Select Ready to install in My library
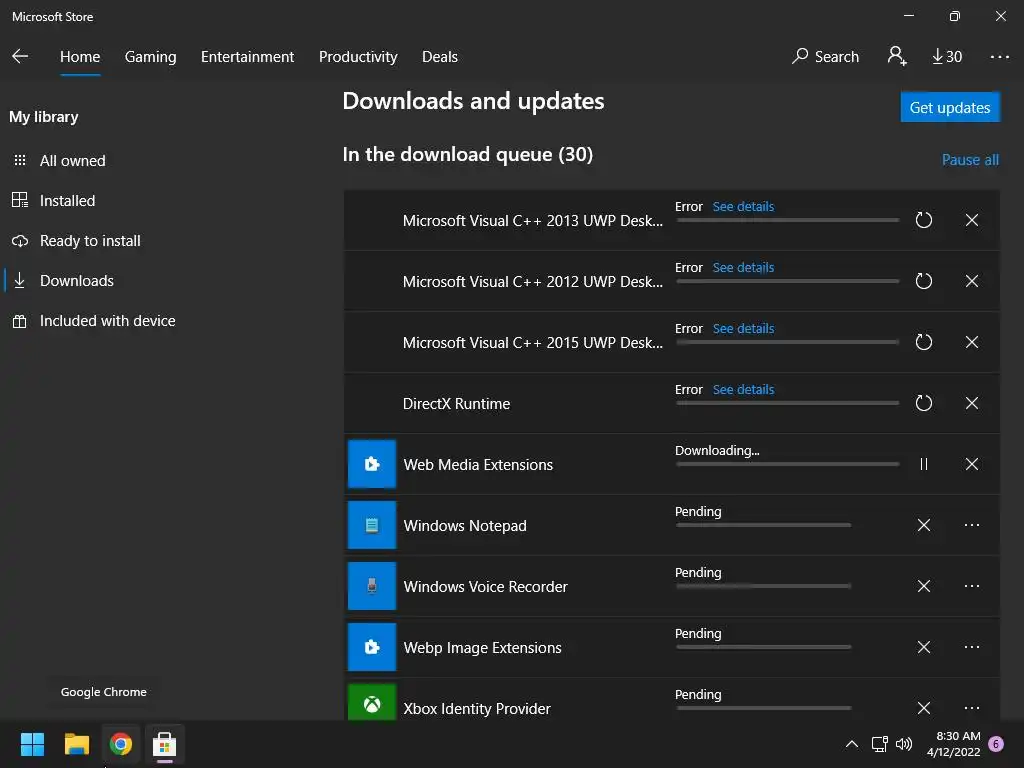Viewport: 1024px width, 768px height. click(x=76, y=241)
